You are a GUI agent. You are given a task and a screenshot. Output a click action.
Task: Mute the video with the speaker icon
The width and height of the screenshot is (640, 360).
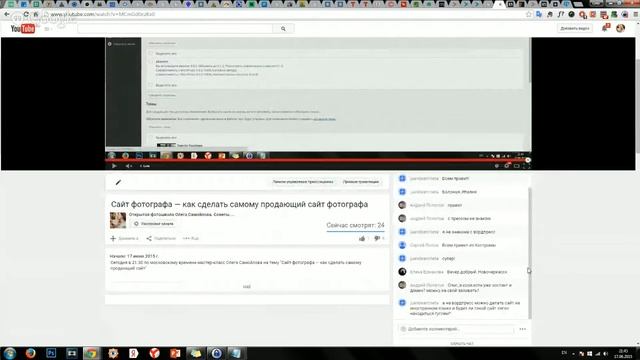pyautogui.click(x=128, y=166)
